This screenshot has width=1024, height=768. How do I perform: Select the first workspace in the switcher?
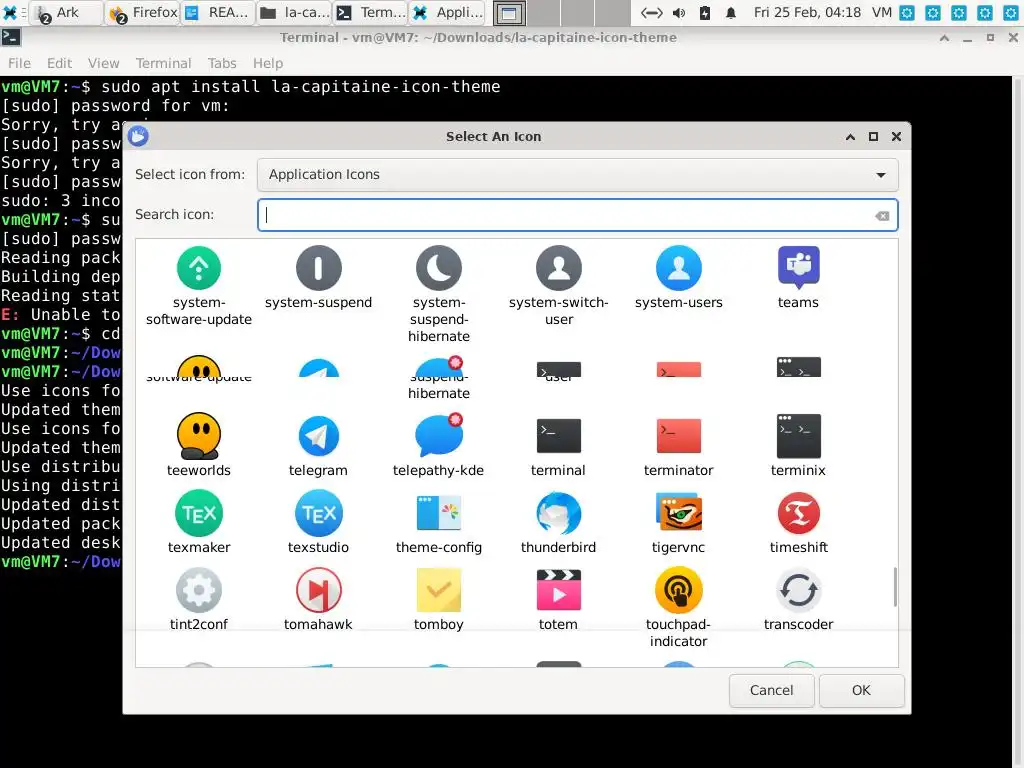point(509,13)
